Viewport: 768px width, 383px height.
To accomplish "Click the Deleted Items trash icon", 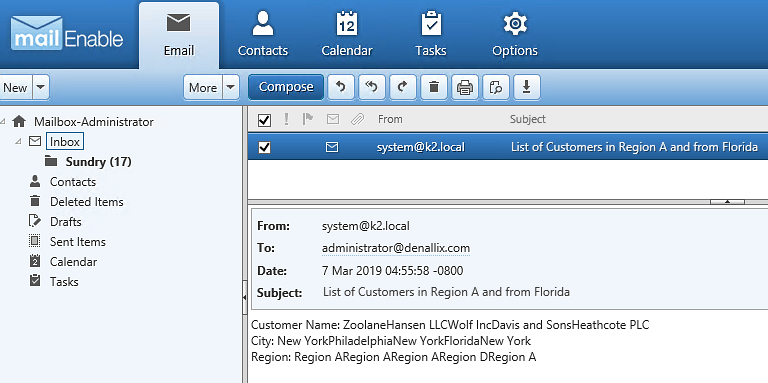I will 35,201.
